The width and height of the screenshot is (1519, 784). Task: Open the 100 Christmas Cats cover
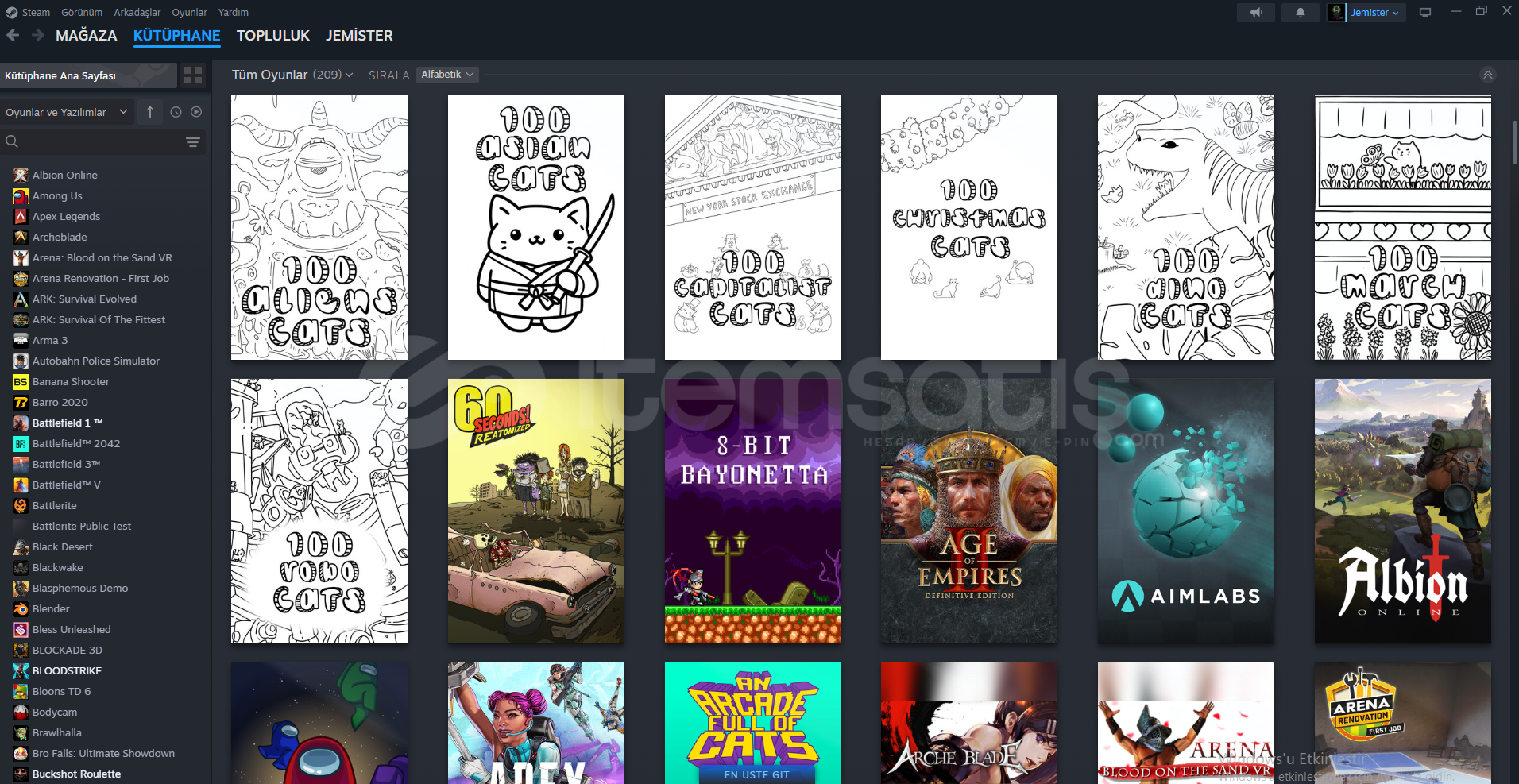(x=969, y=228)
